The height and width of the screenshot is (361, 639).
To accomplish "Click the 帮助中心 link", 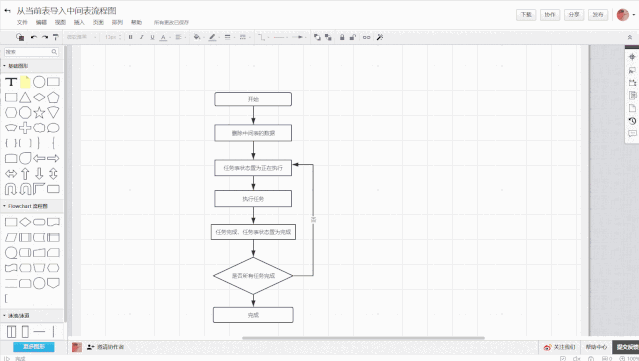I will point(596,347).
